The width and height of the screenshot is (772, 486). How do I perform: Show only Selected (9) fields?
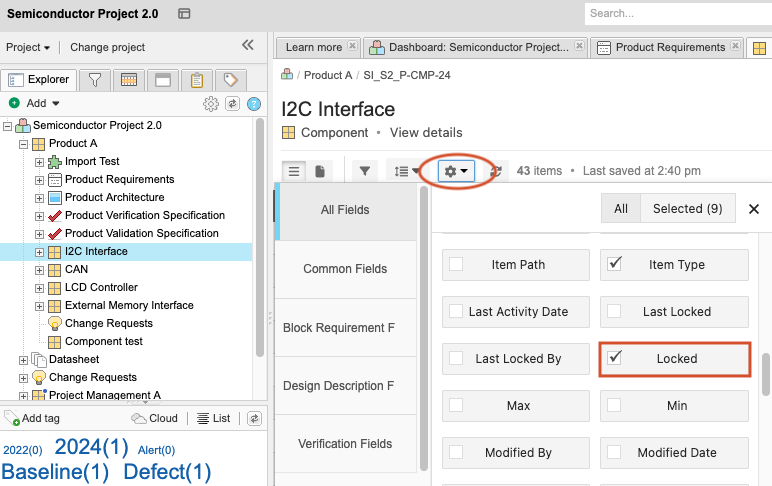pos(687,208)
